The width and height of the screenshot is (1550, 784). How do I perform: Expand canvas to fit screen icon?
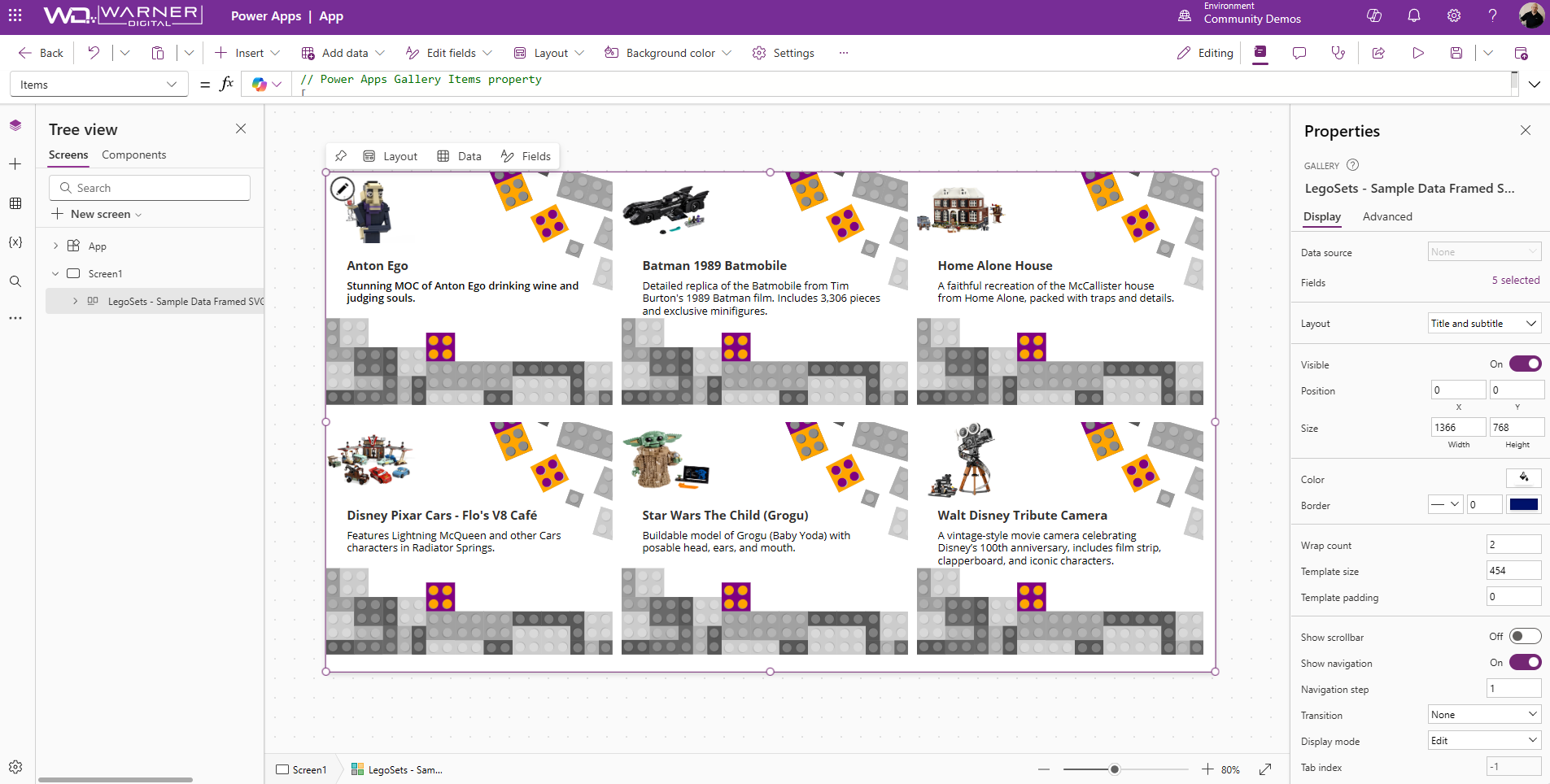(x=1265, y=769)
